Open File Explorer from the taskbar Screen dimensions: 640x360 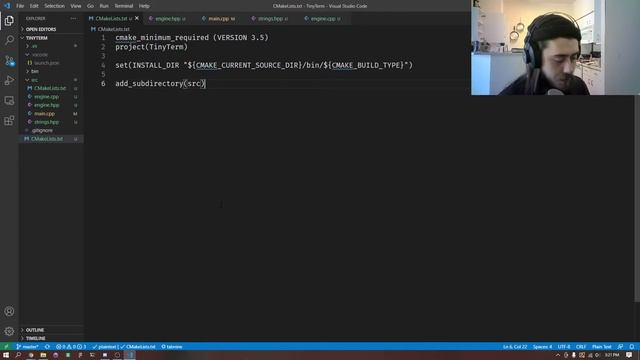point(43,356)
